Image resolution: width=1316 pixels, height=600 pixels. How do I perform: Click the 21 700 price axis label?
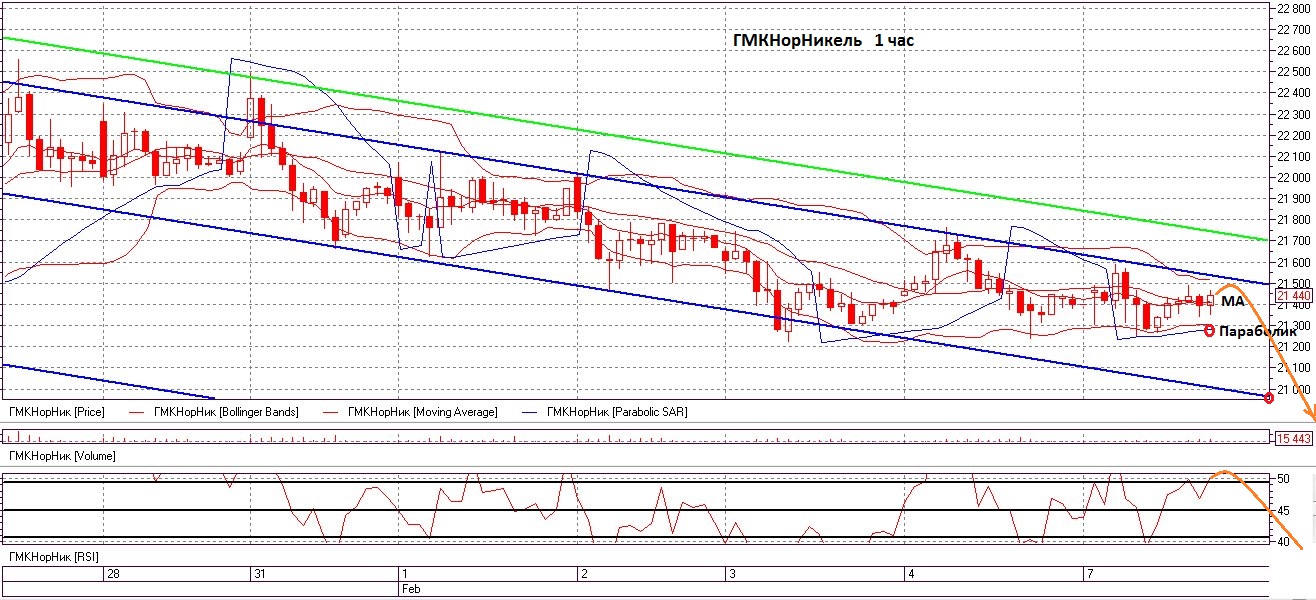(1294, 241)
